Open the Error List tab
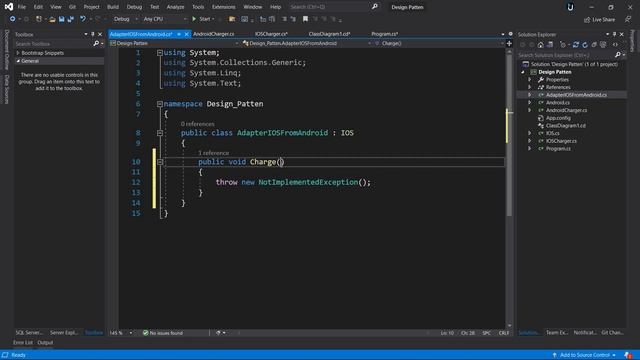 (x=23, y=342)
